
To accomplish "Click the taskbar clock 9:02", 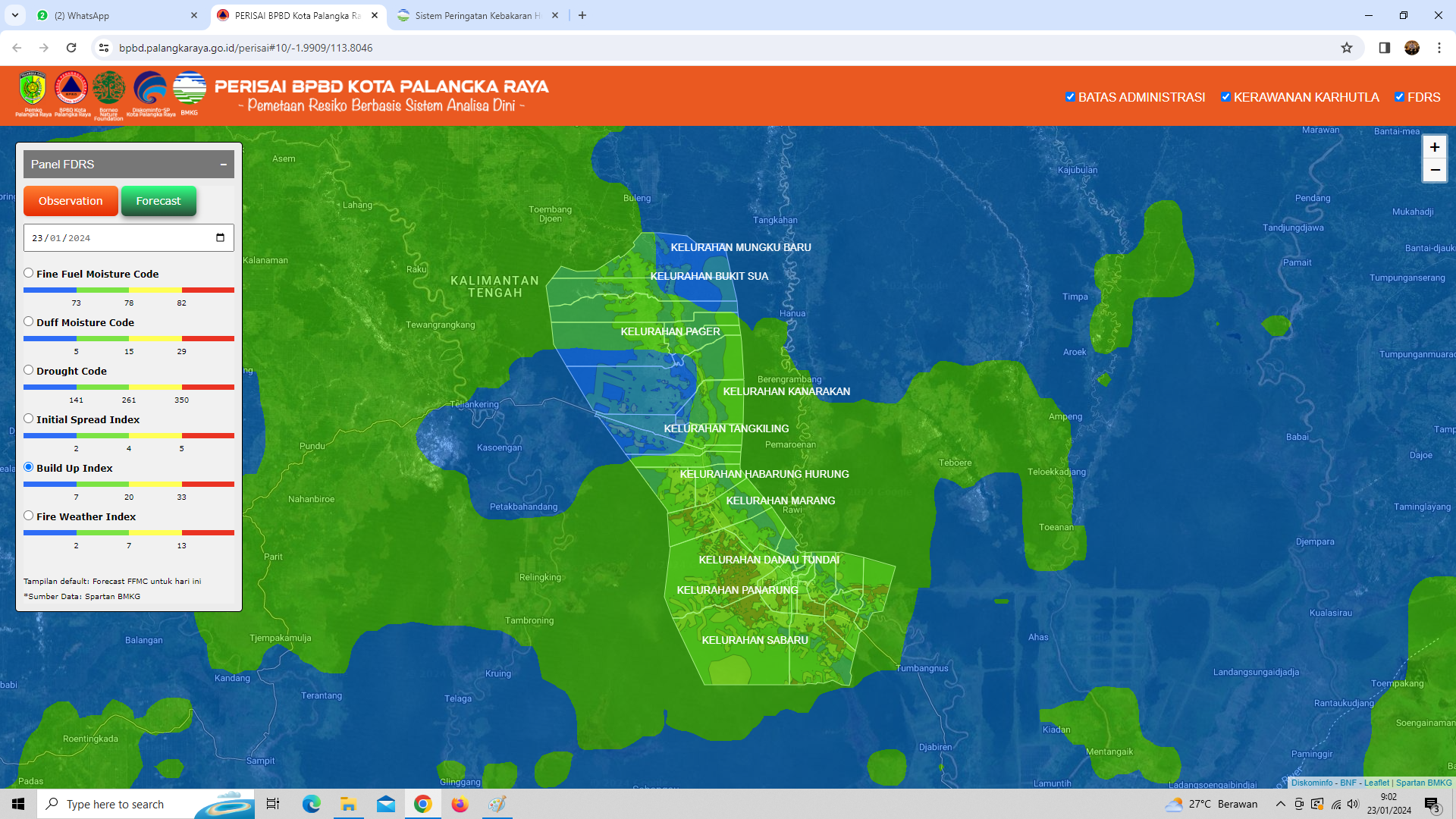I will tap(1389, 804).
